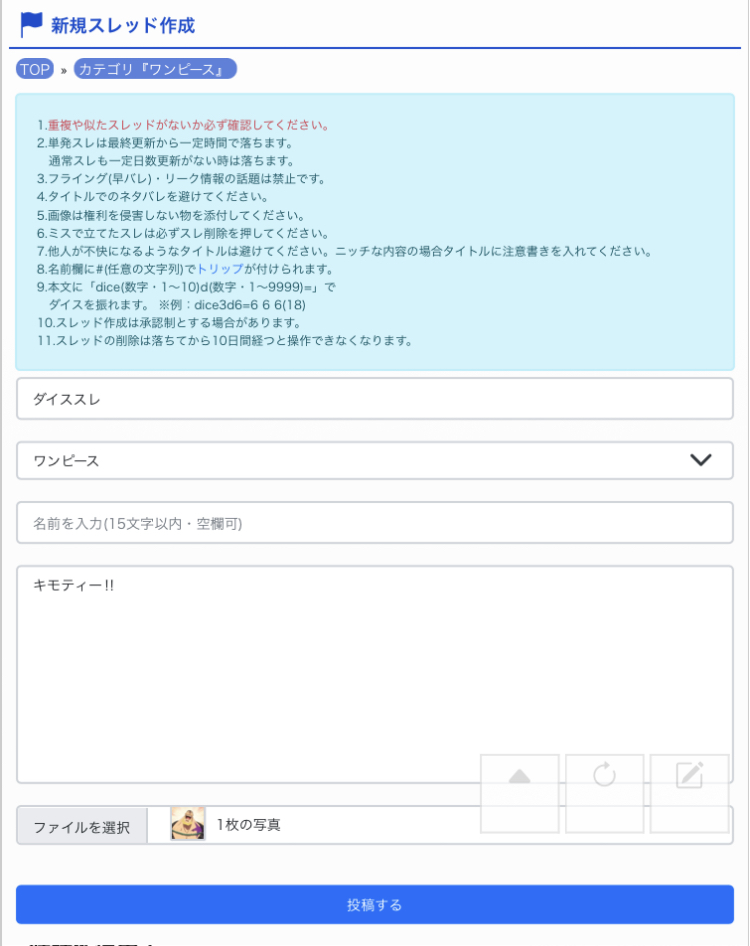Viewport: 750px width, 946px height.
Task: Open the ワンピース category dropdown
Action: (x=374, y=461)
